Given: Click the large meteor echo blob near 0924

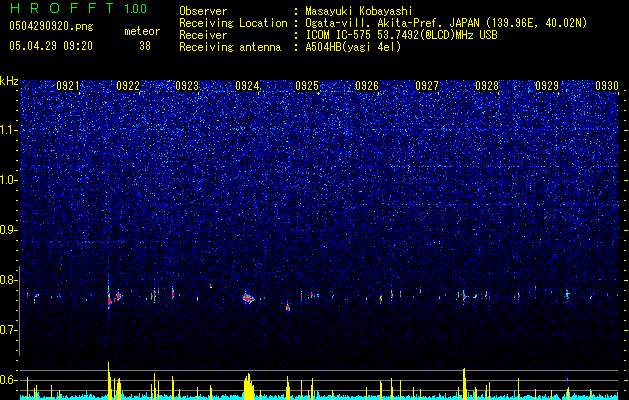Looking at the screenshot, I should (248, 298).
